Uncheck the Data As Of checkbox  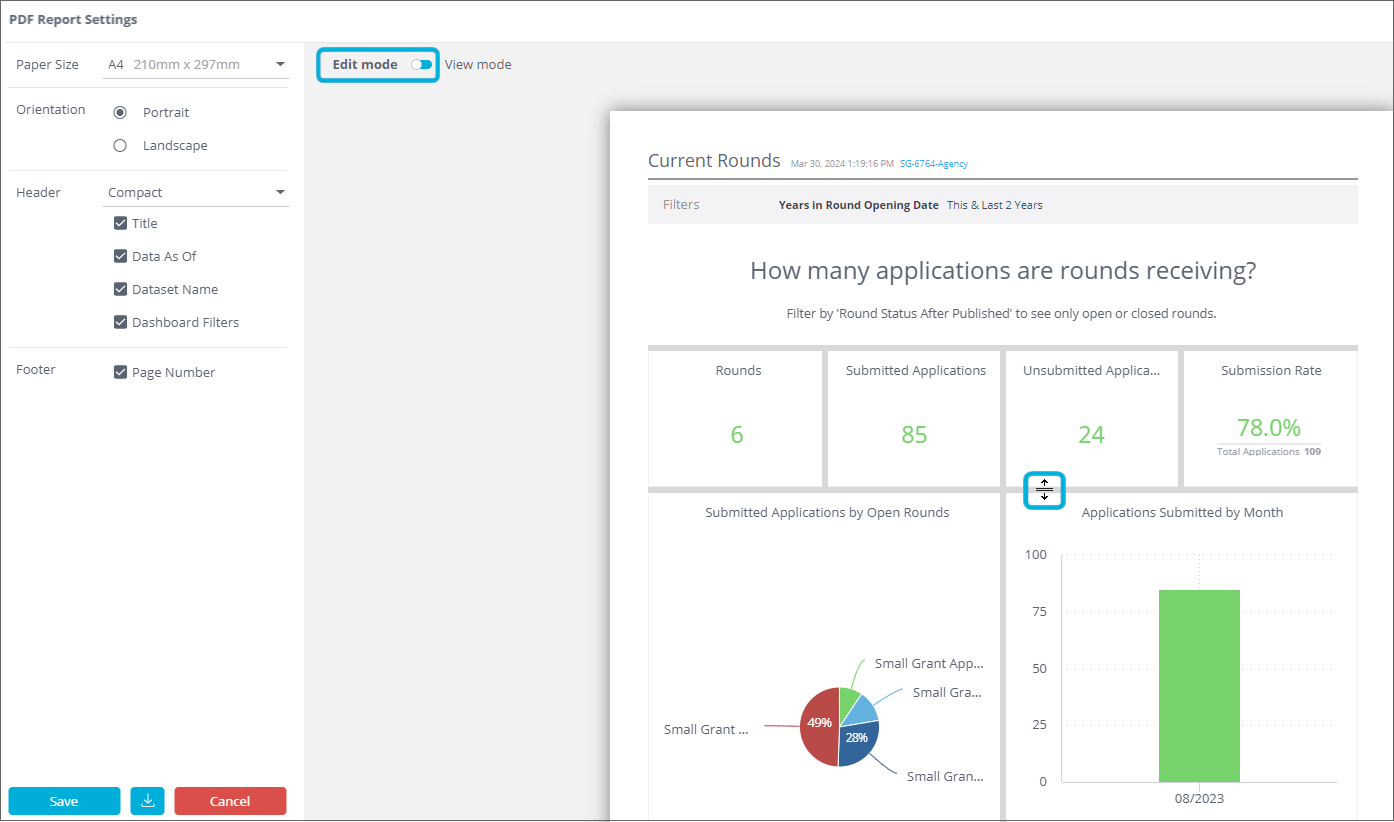pyautogui.click(x=121, y=257)
